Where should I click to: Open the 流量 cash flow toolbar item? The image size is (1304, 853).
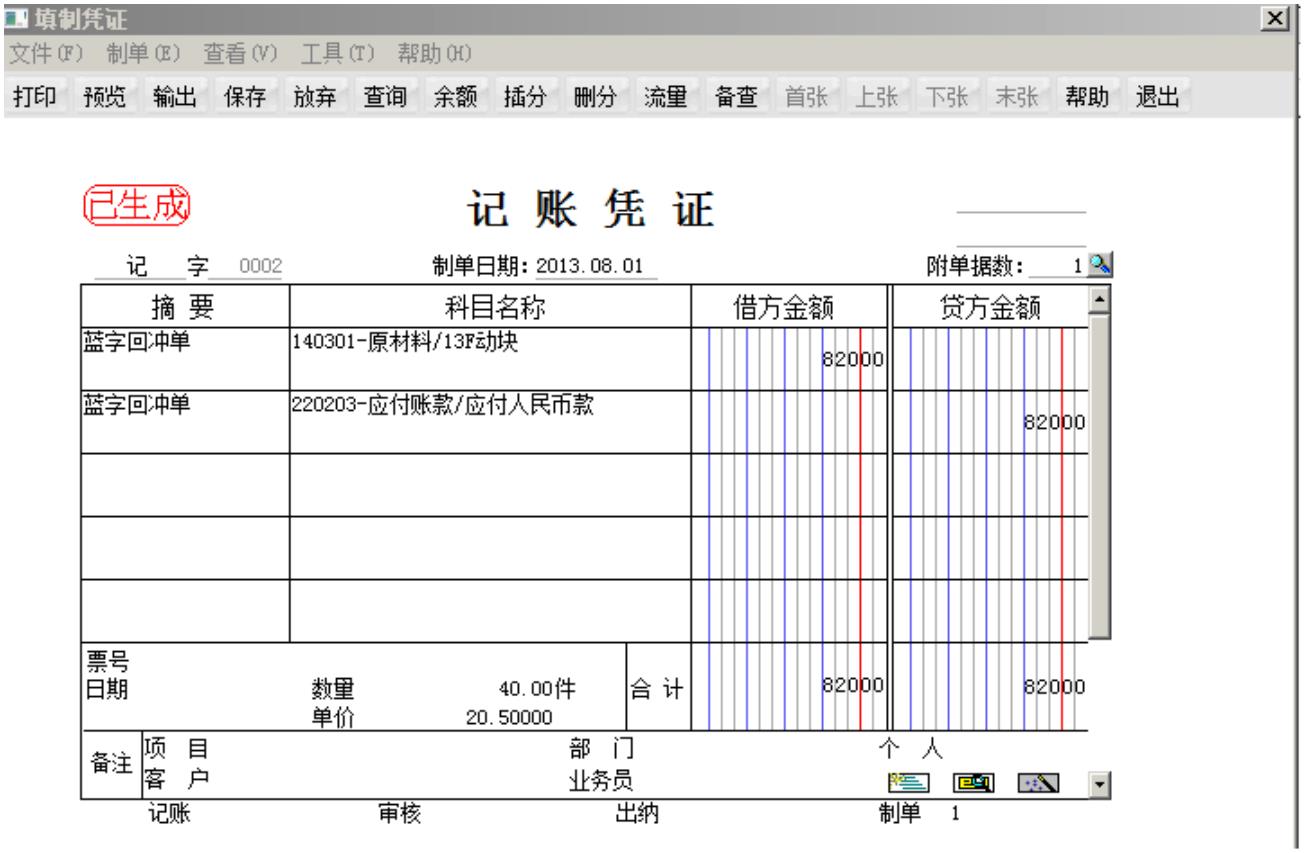point(664,98)
